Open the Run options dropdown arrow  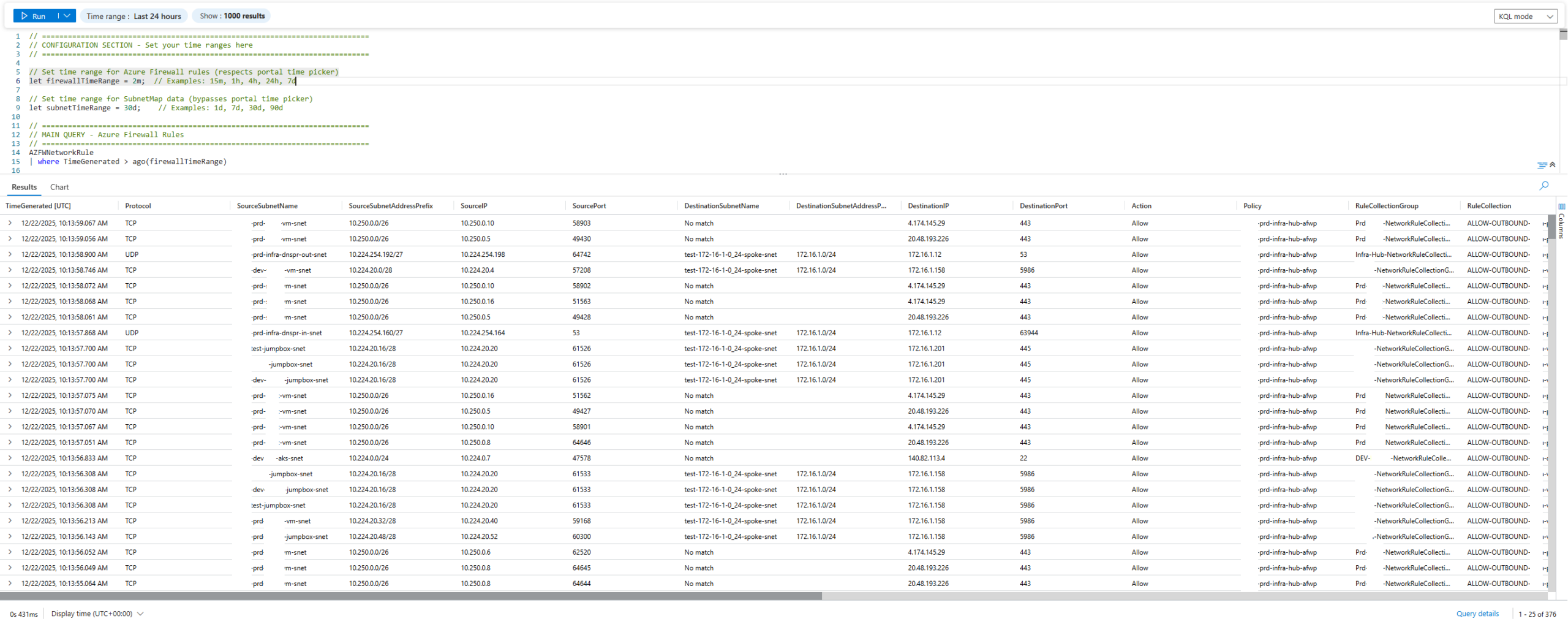pos(67,16)
